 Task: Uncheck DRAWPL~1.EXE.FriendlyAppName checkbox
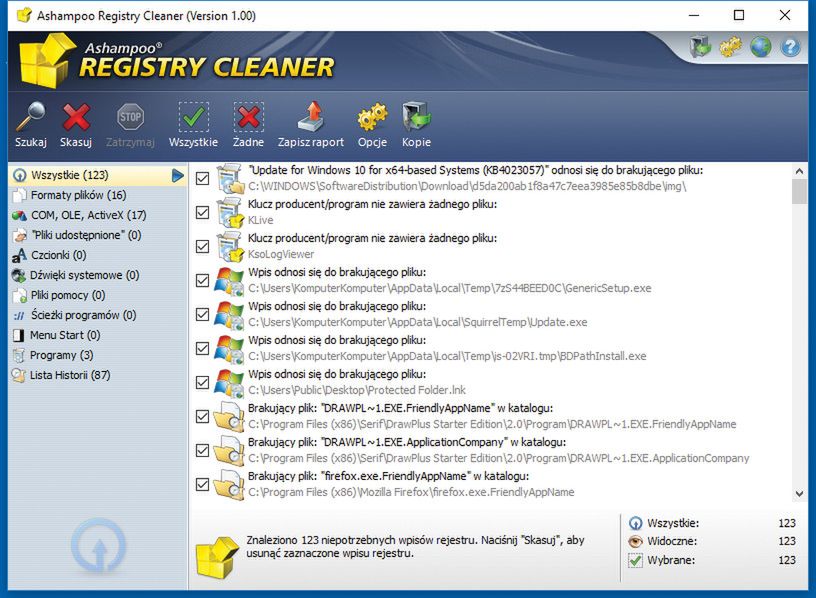[x=202, y=416]
